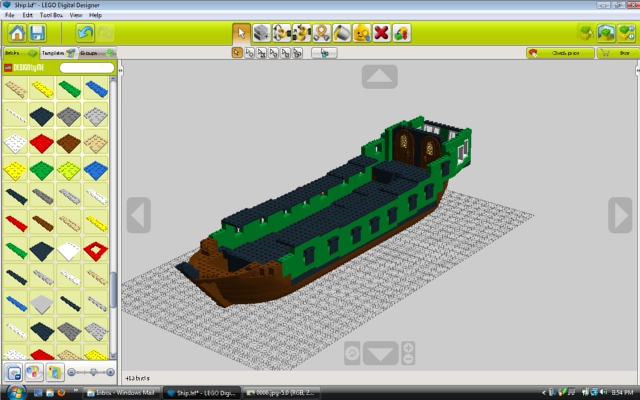The height and width of the screenshot is (400, 640).
Task: Enable shape selection sub-tool
Action: coord(286,53)
